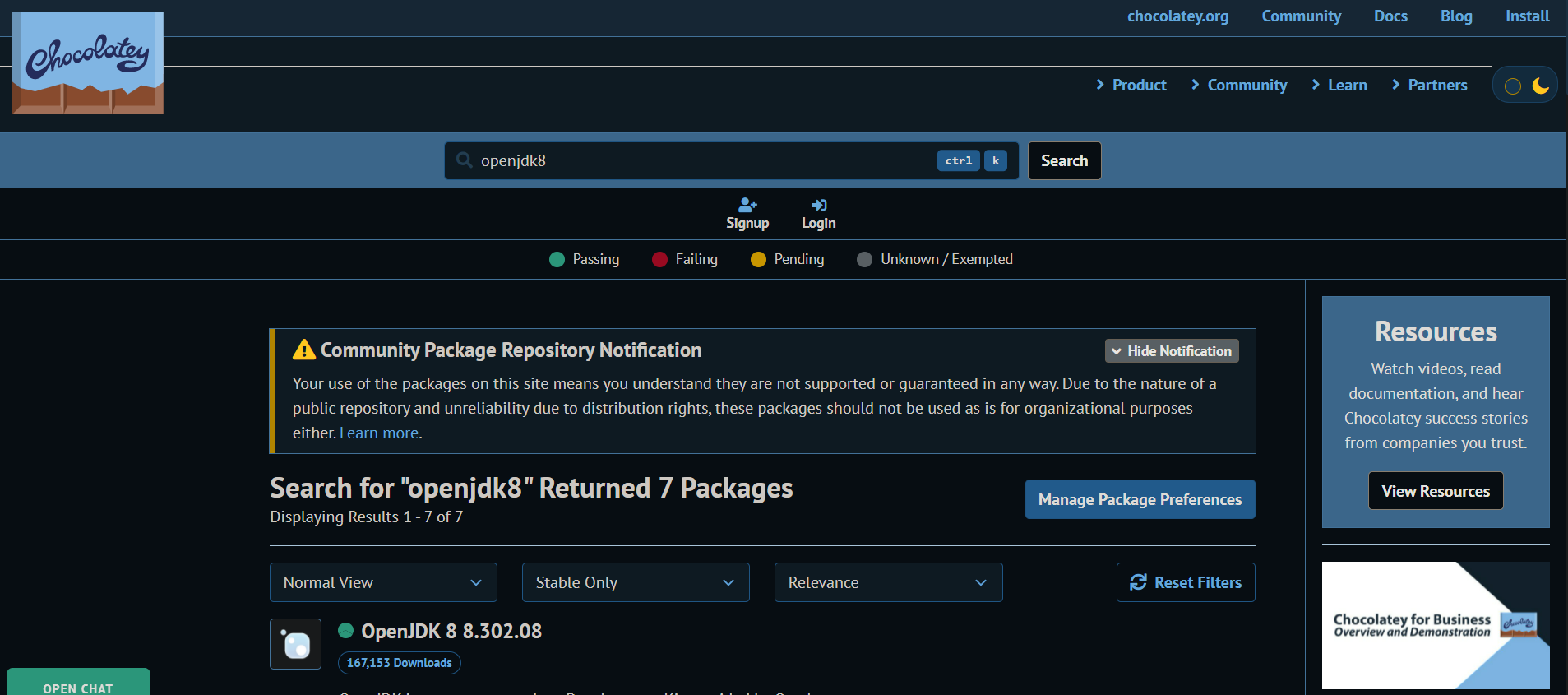Click the Chocolatey logo
Screen dimensions: 1568x695
pos(88,63)
